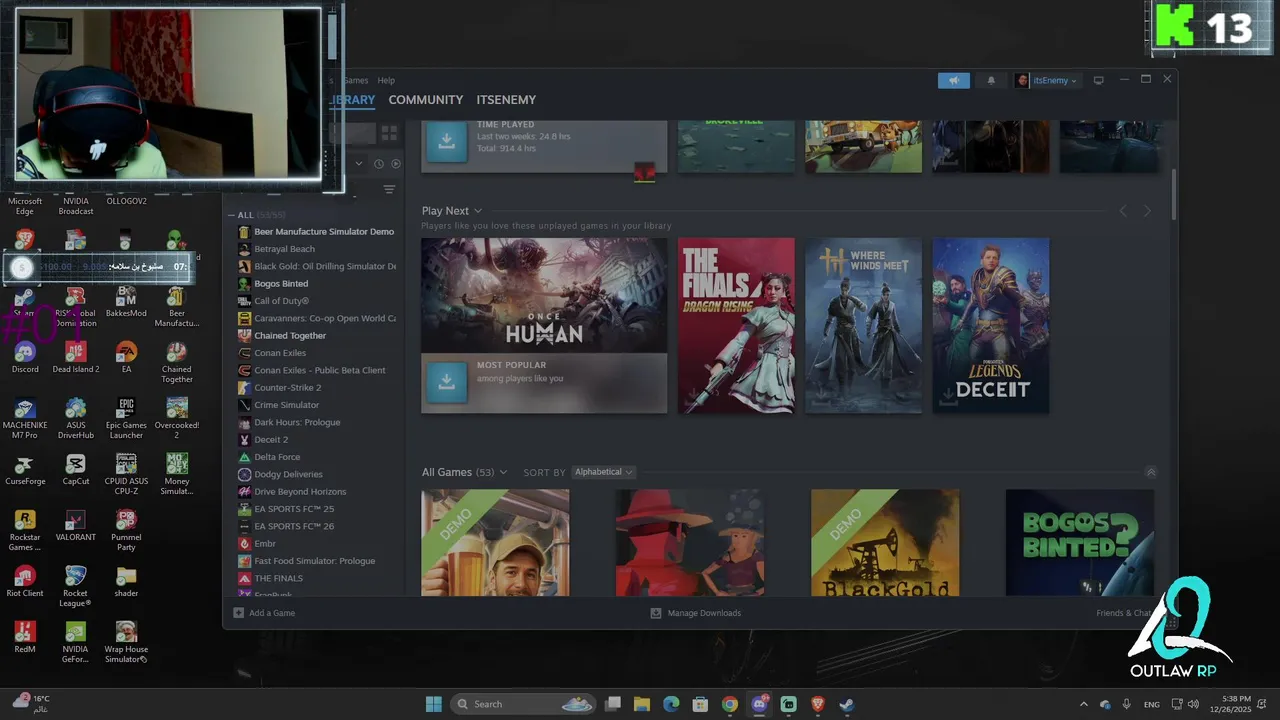Open CurseForge desktop icon
1280x720 pixels.
(25, 469)
